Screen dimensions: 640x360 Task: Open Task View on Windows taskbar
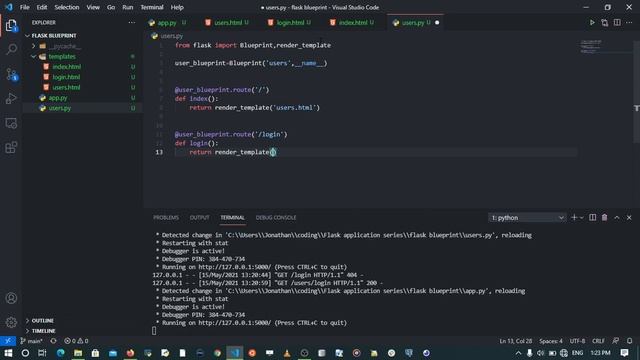click(42, 353)
